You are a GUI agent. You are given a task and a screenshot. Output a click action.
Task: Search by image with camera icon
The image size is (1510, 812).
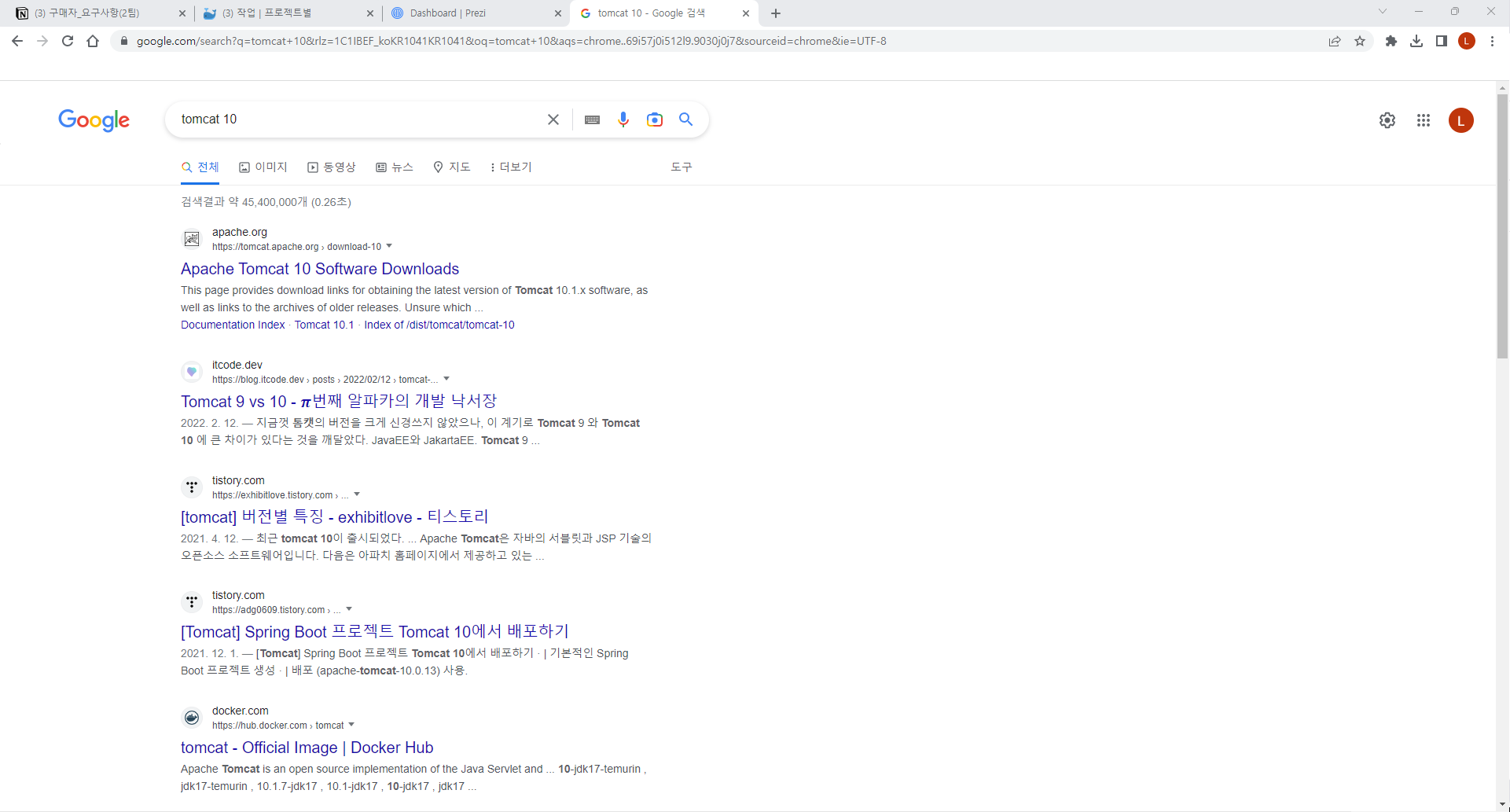coord(655,119)
